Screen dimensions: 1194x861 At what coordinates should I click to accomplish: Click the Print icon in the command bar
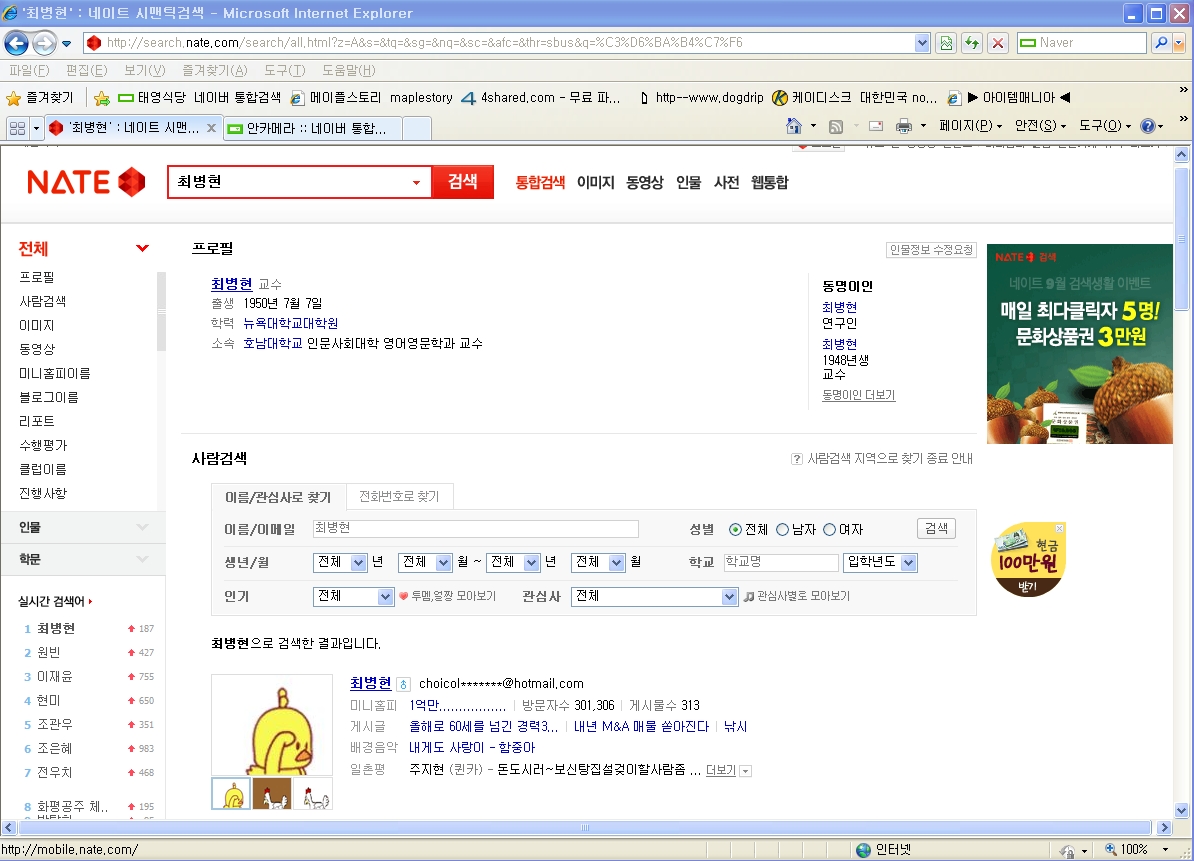coord(904,126)
